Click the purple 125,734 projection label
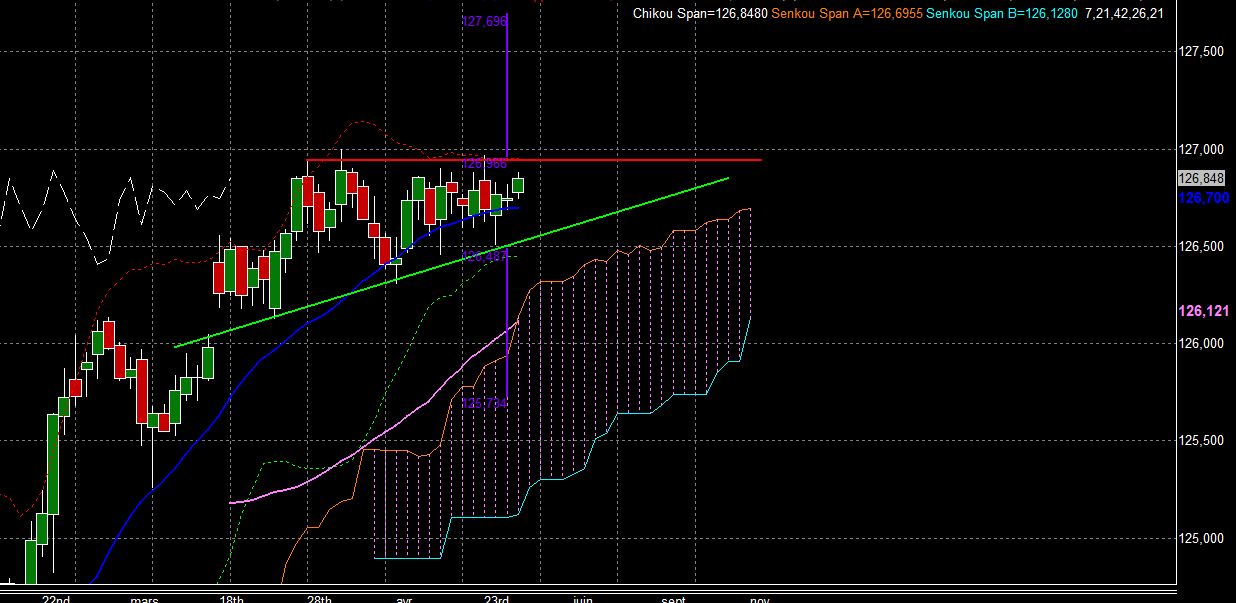Viewport: 1236px width, 603px height. coord(484,403)
